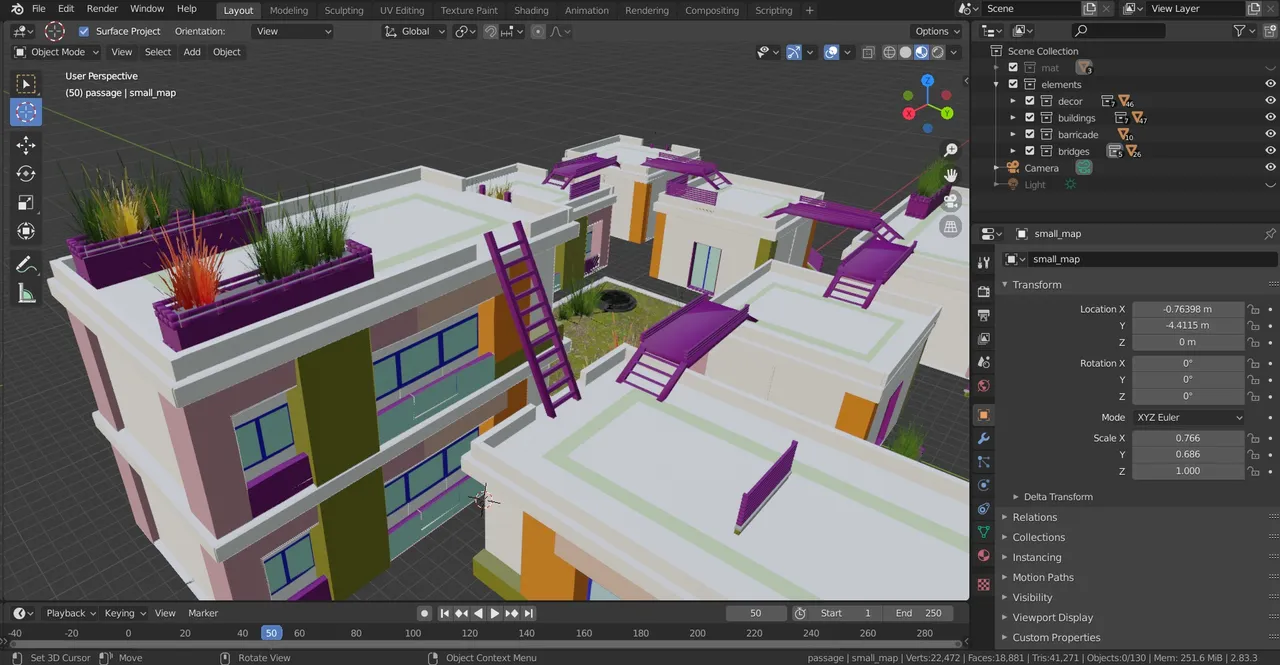Open the Orientation View dropdown
This screenshot has width=1280, height=665.
click(x=293, y=31)
